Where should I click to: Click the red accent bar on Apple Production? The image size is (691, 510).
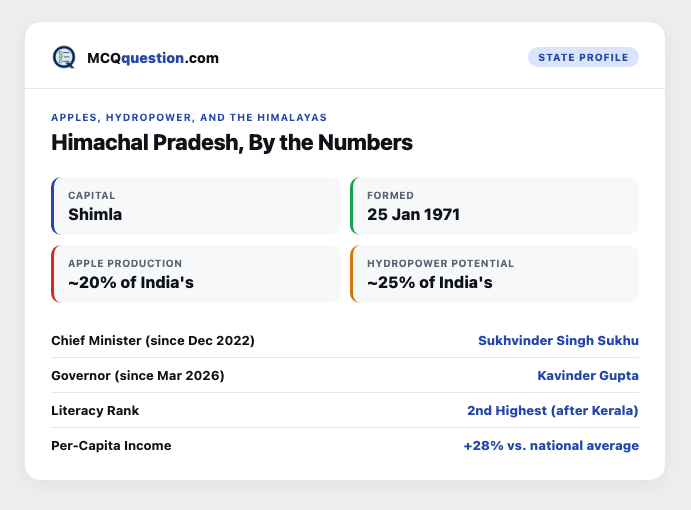(x=53, y=274)
